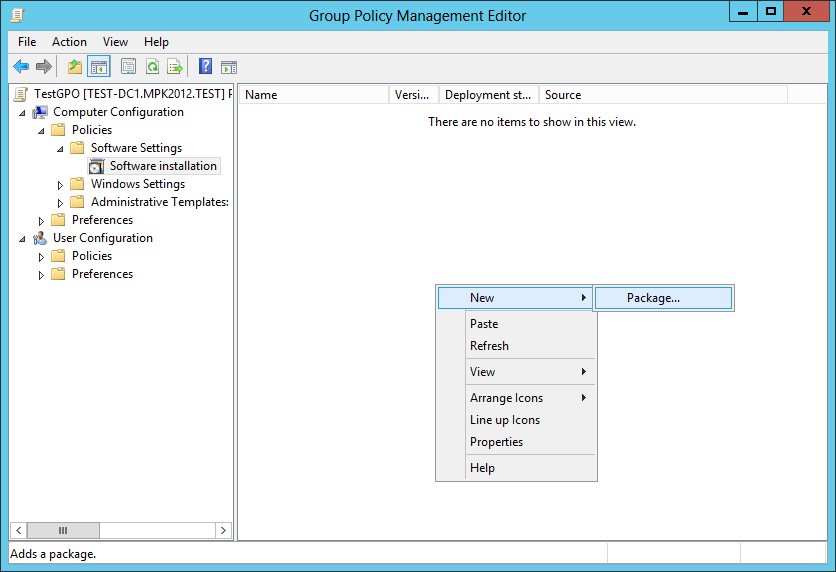
Task: Click the Export List toolbar icon
Action: click(x=175, y=67)
